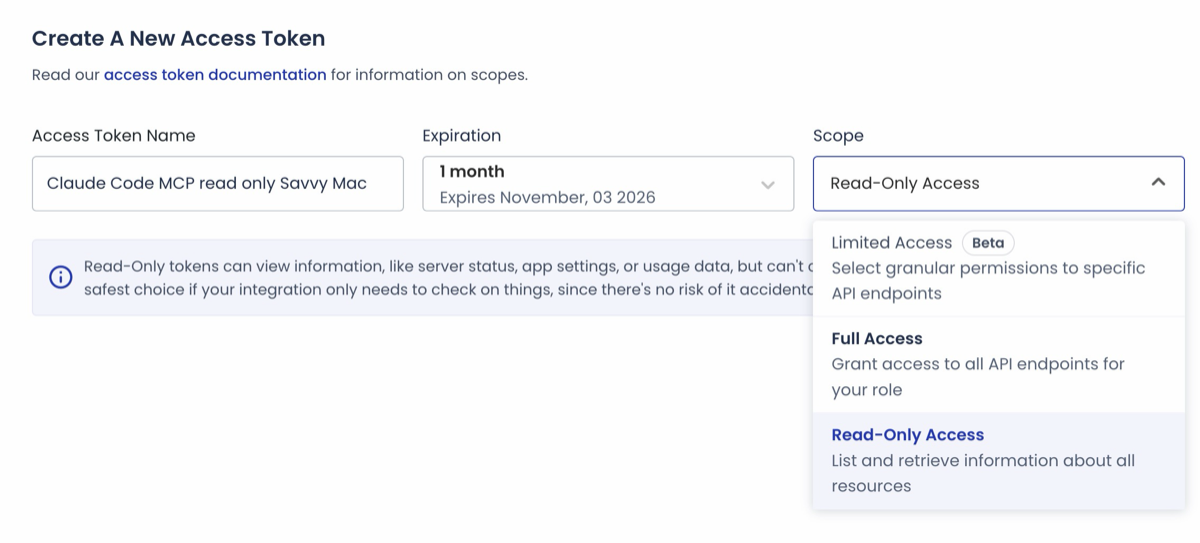Click the Scope field label
Image resolution: width=1200 pixels, height=543 pixels.
pos(838,135)
